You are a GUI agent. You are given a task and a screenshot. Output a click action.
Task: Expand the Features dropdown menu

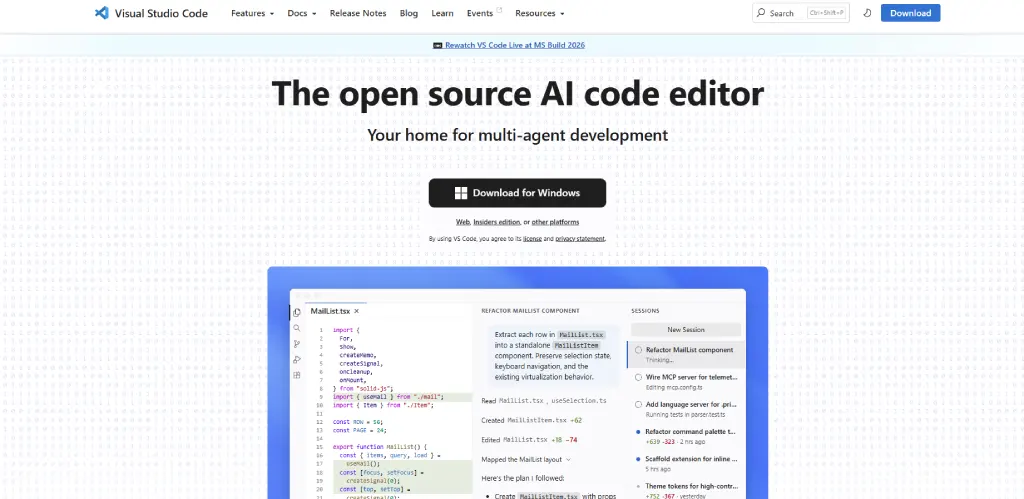pyautogui.click(x=252, y=13)
